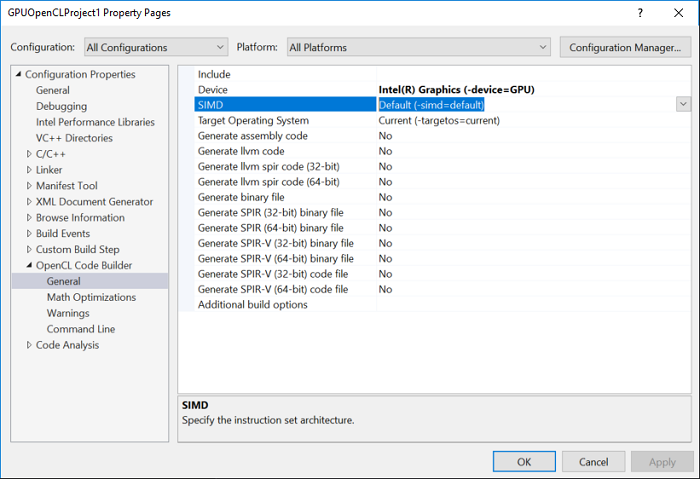Select VC++ Directories in the tree

point(74,138)
